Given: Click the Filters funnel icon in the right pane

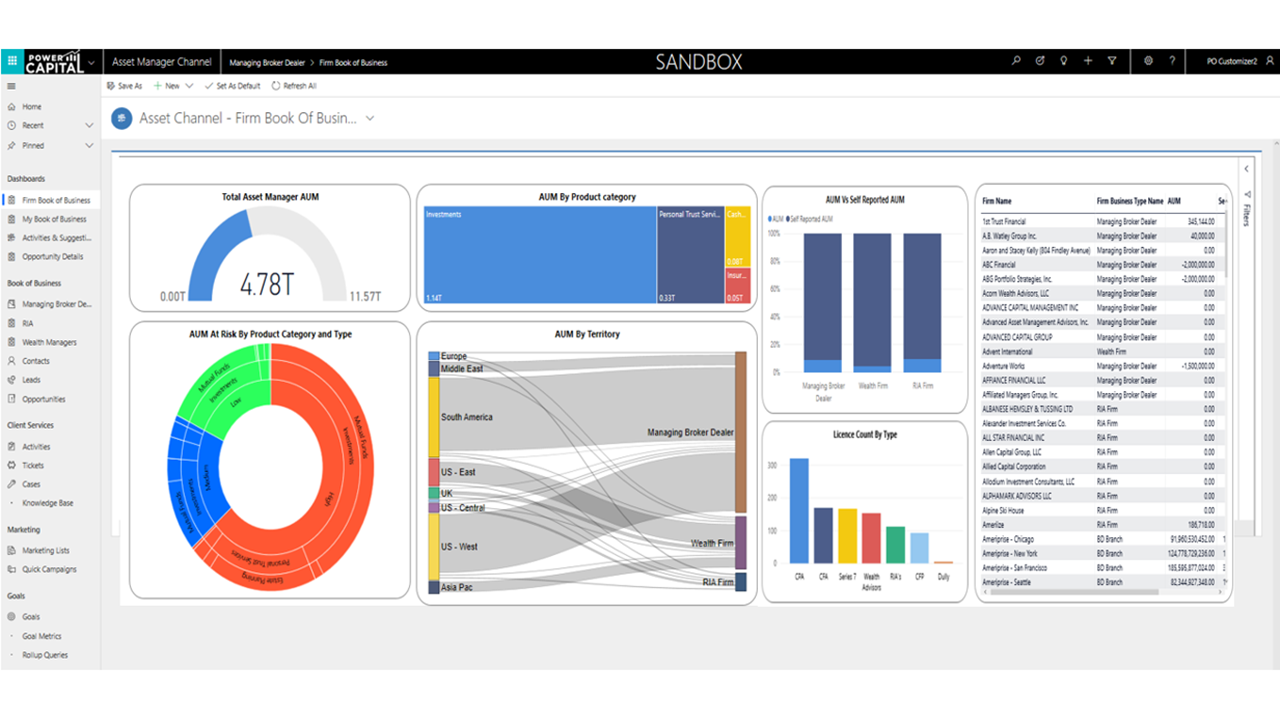Looking at the screenshot, I should click(x=1248, y=196).
